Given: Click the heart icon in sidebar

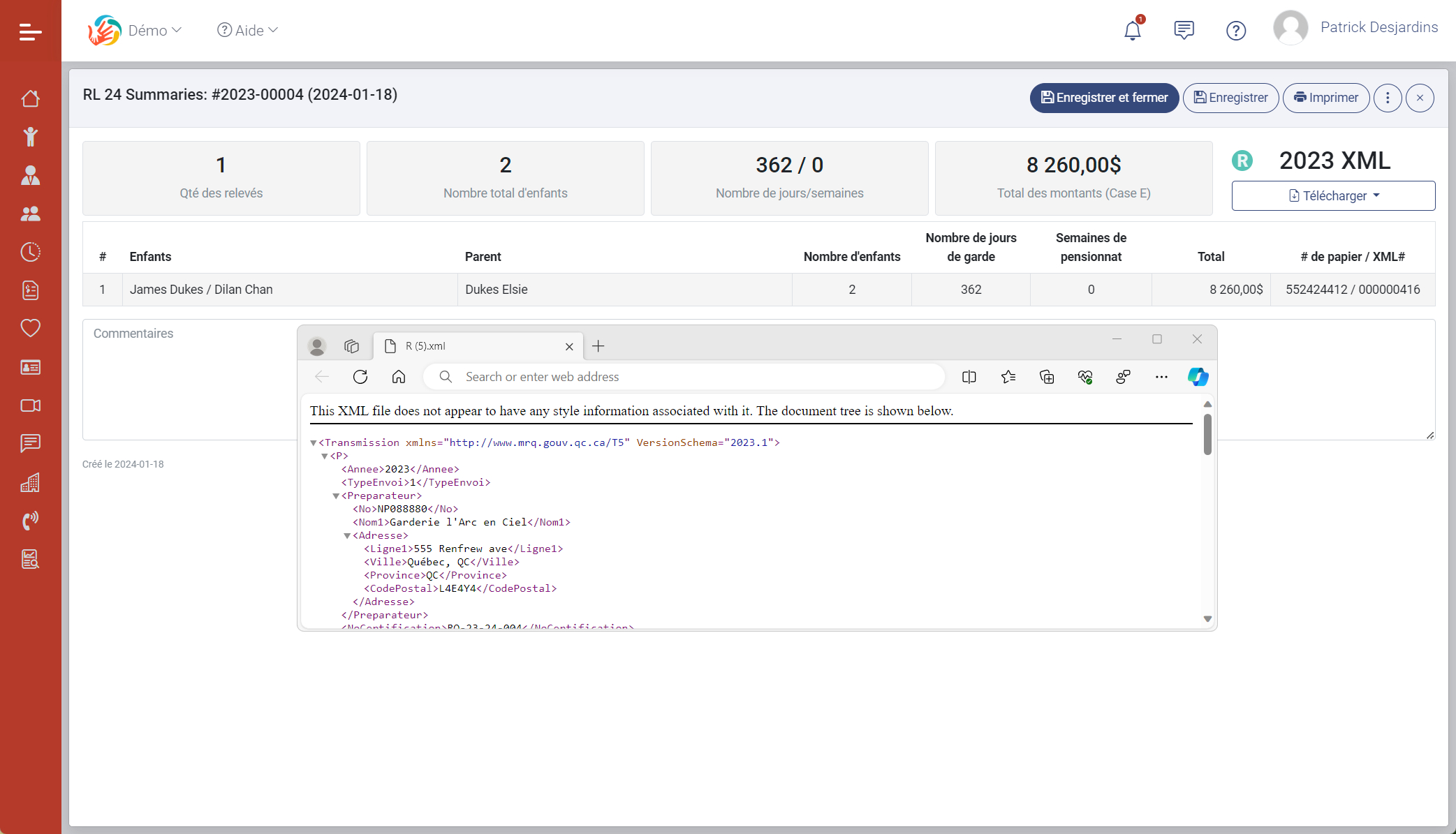Looking at the screenshot, I should click(x=30, y=328).
